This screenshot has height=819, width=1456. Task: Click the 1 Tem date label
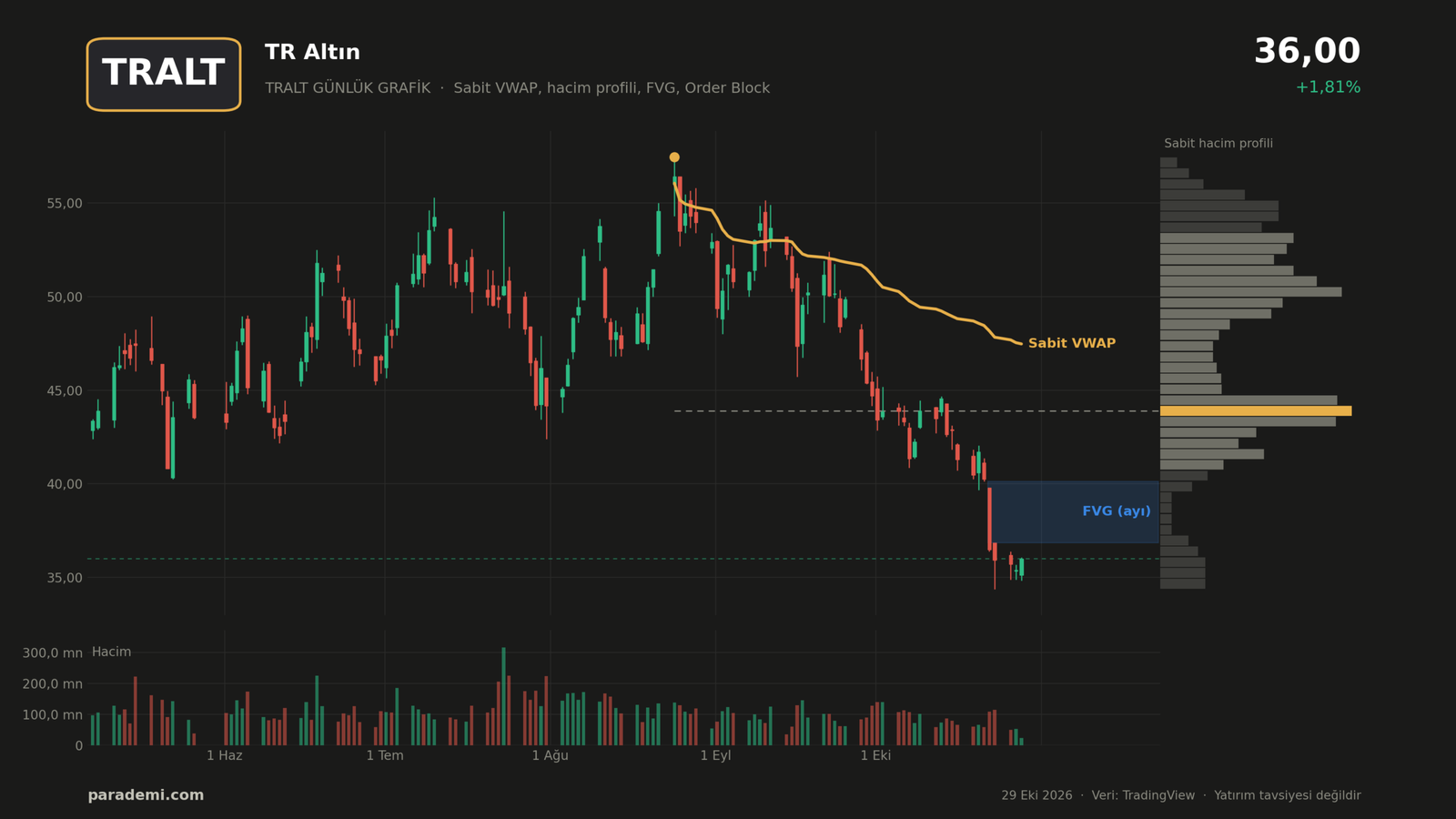tap(385, 755)
